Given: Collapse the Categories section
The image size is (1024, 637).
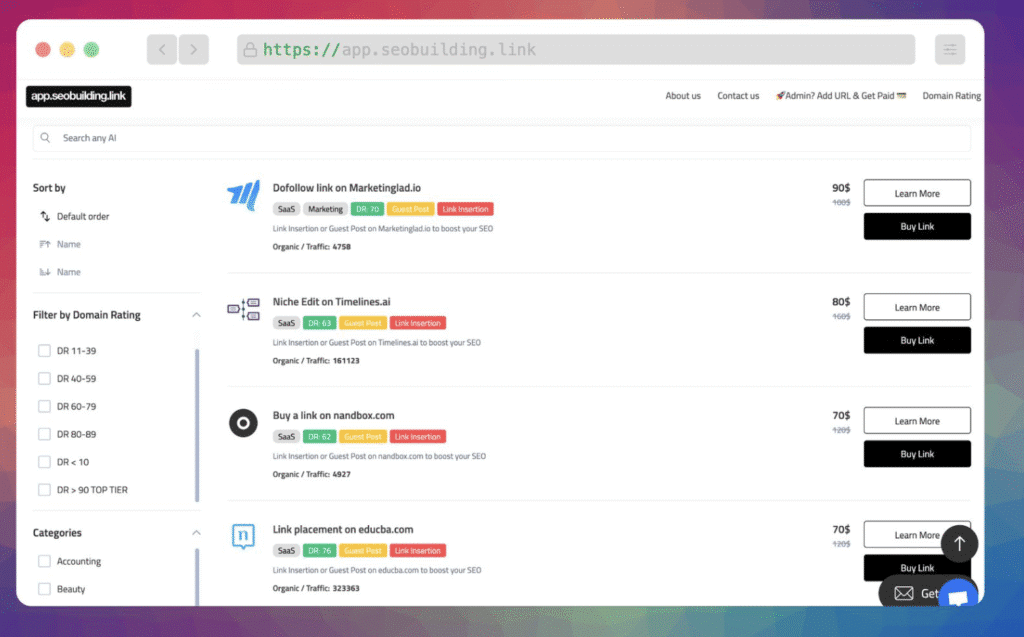Looking at the screenshot, I should [x=196, y=532].
